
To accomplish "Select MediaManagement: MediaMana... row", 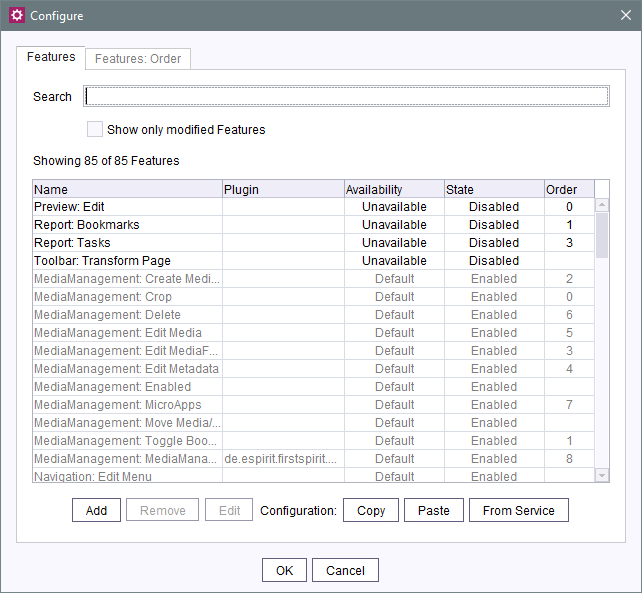I will pyautogui.click(x=313, y=459).
